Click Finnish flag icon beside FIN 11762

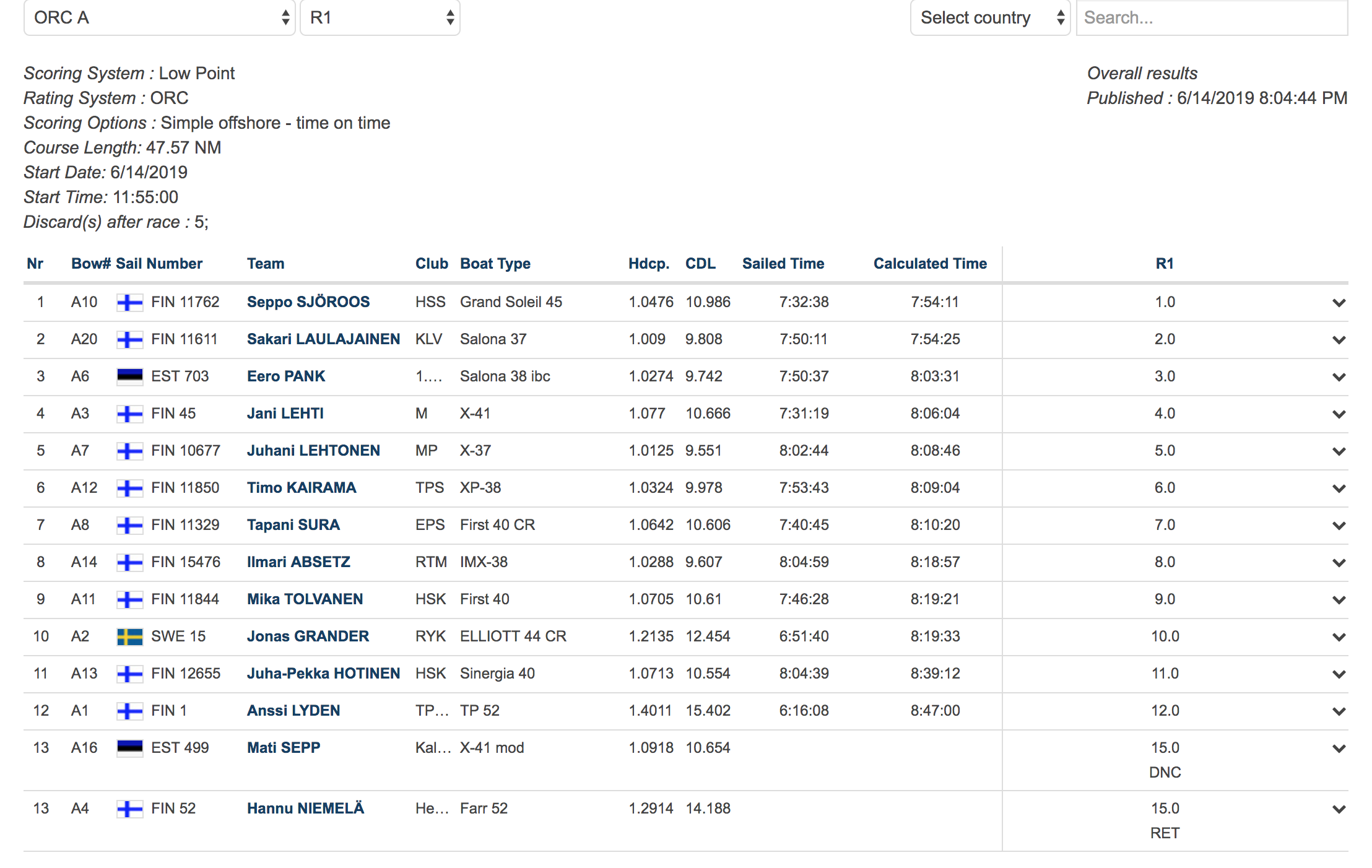[x=129, y=302]
